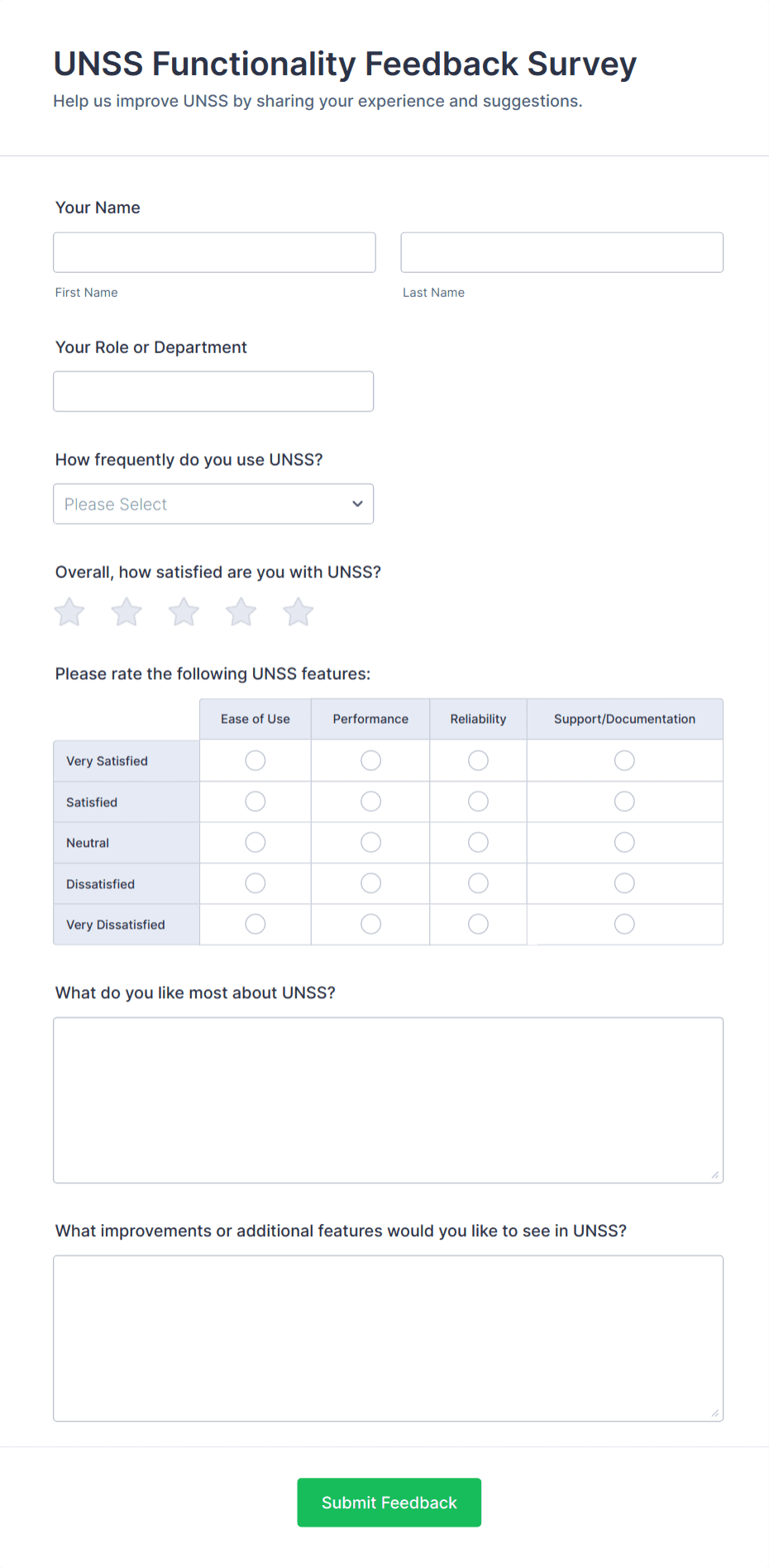Choose Neutral for Reliability
Viewport: 769px width, 1568px height.
(478, 842)
